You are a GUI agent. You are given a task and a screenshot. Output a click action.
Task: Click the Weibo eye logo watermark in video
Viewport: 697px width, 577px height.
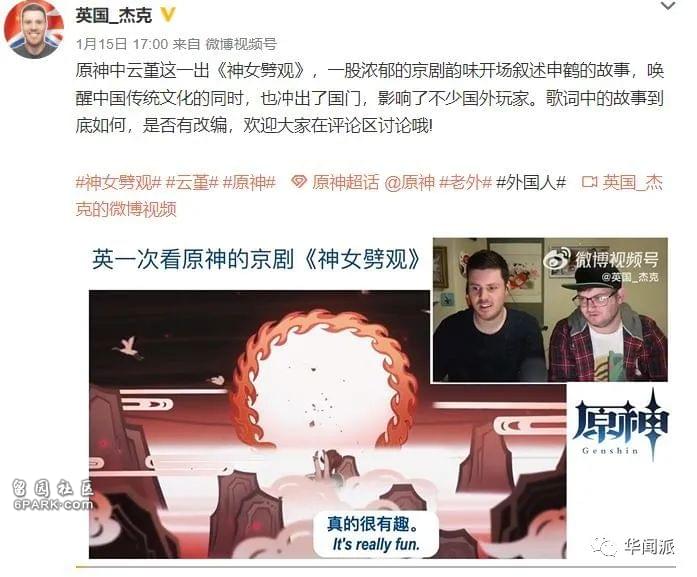(557, 260)
